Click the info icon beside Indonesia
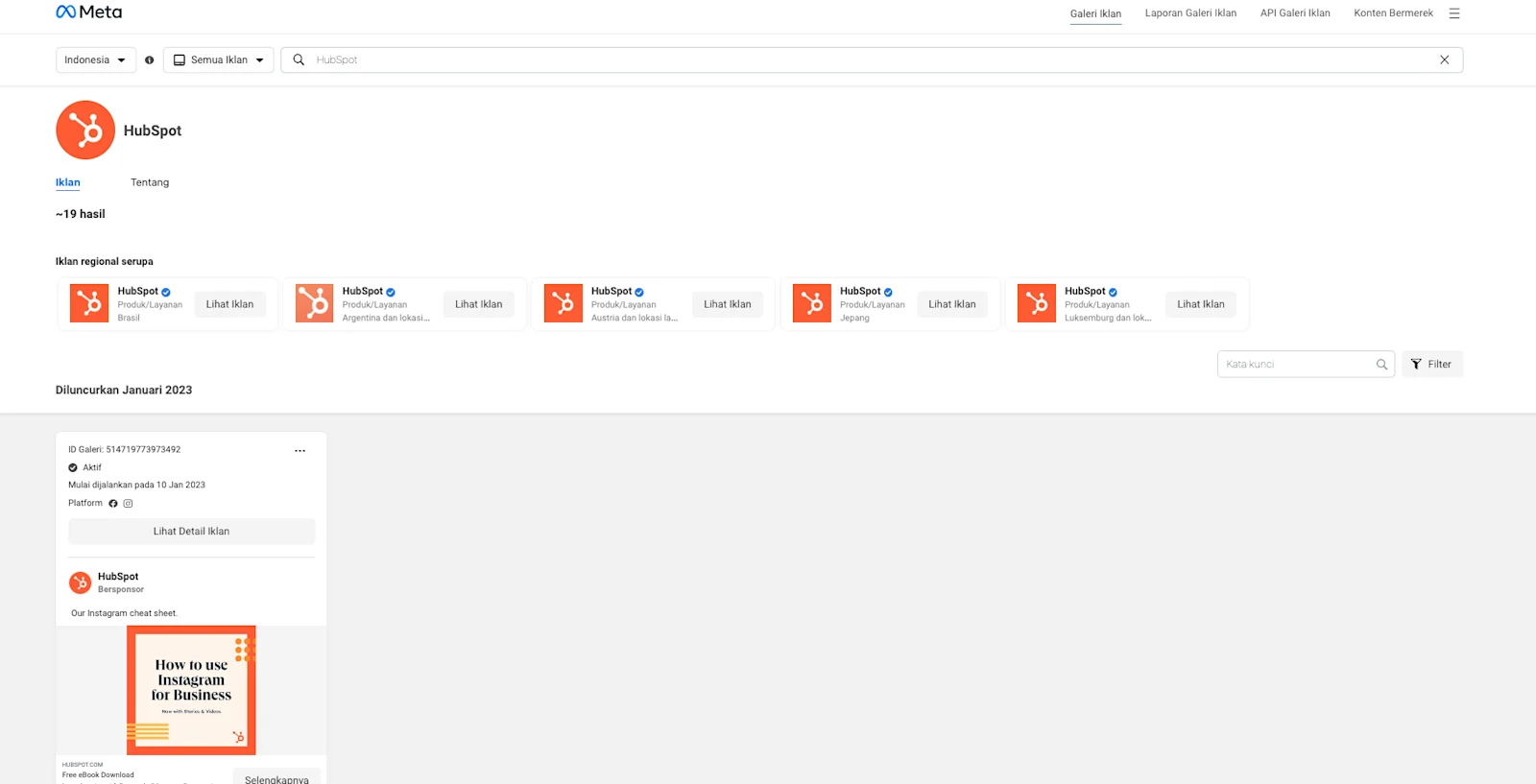The height and width of the screenshot is (784, 1536). coord(149,59)
